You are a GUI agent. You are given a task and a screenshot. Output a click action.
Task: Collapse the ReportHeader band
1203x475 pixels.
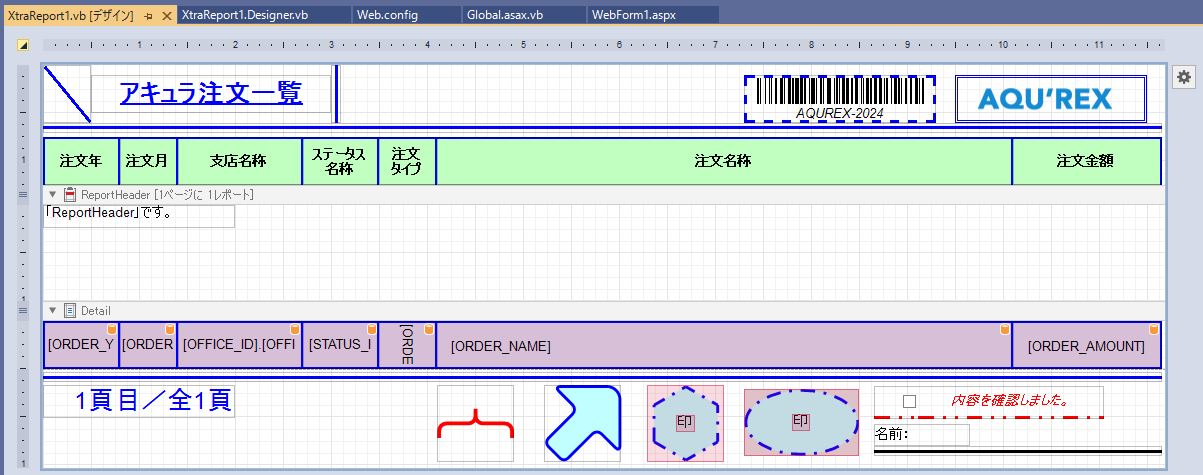[x=53, y=194]
